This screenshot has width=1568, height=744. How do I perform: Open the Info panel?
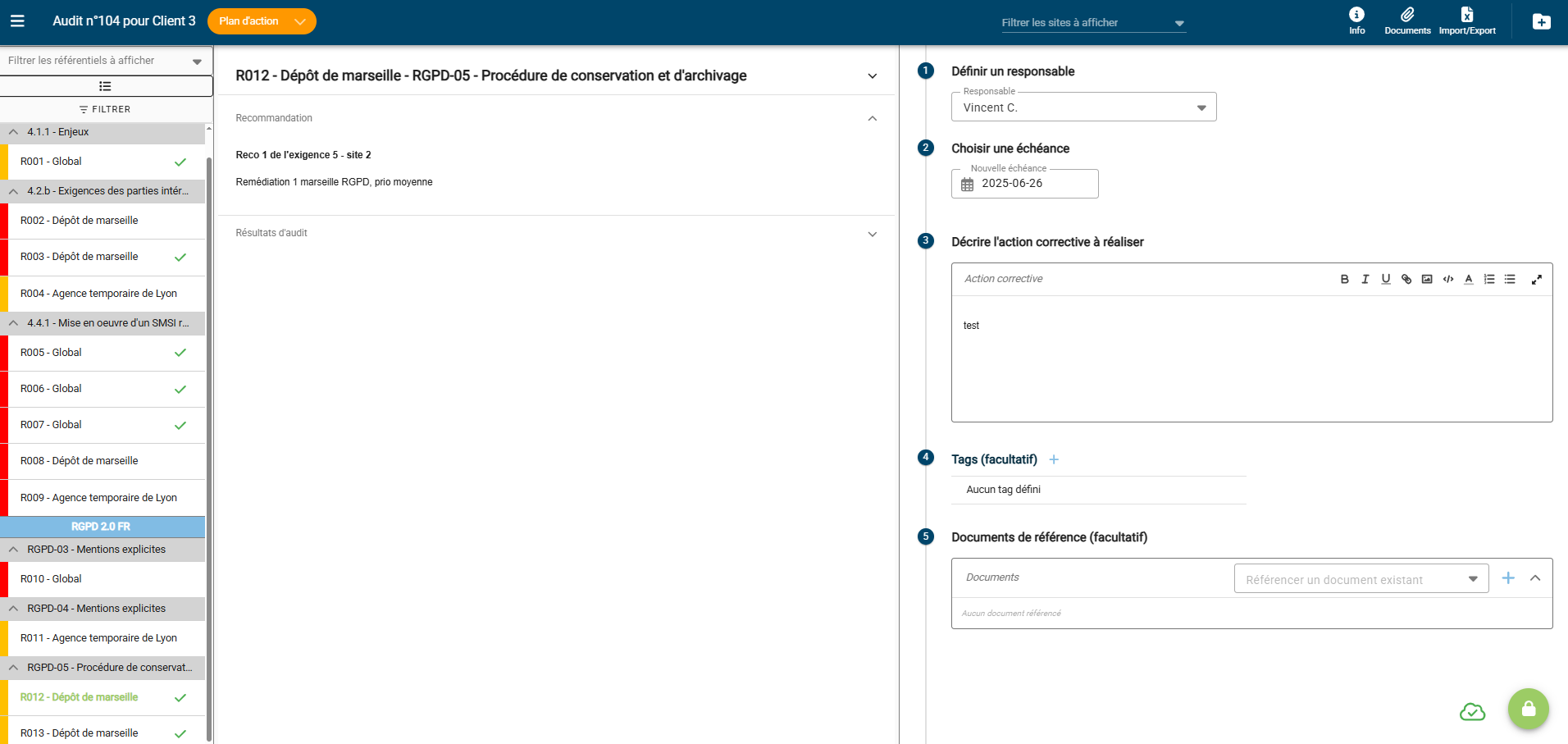[1356, 21]
